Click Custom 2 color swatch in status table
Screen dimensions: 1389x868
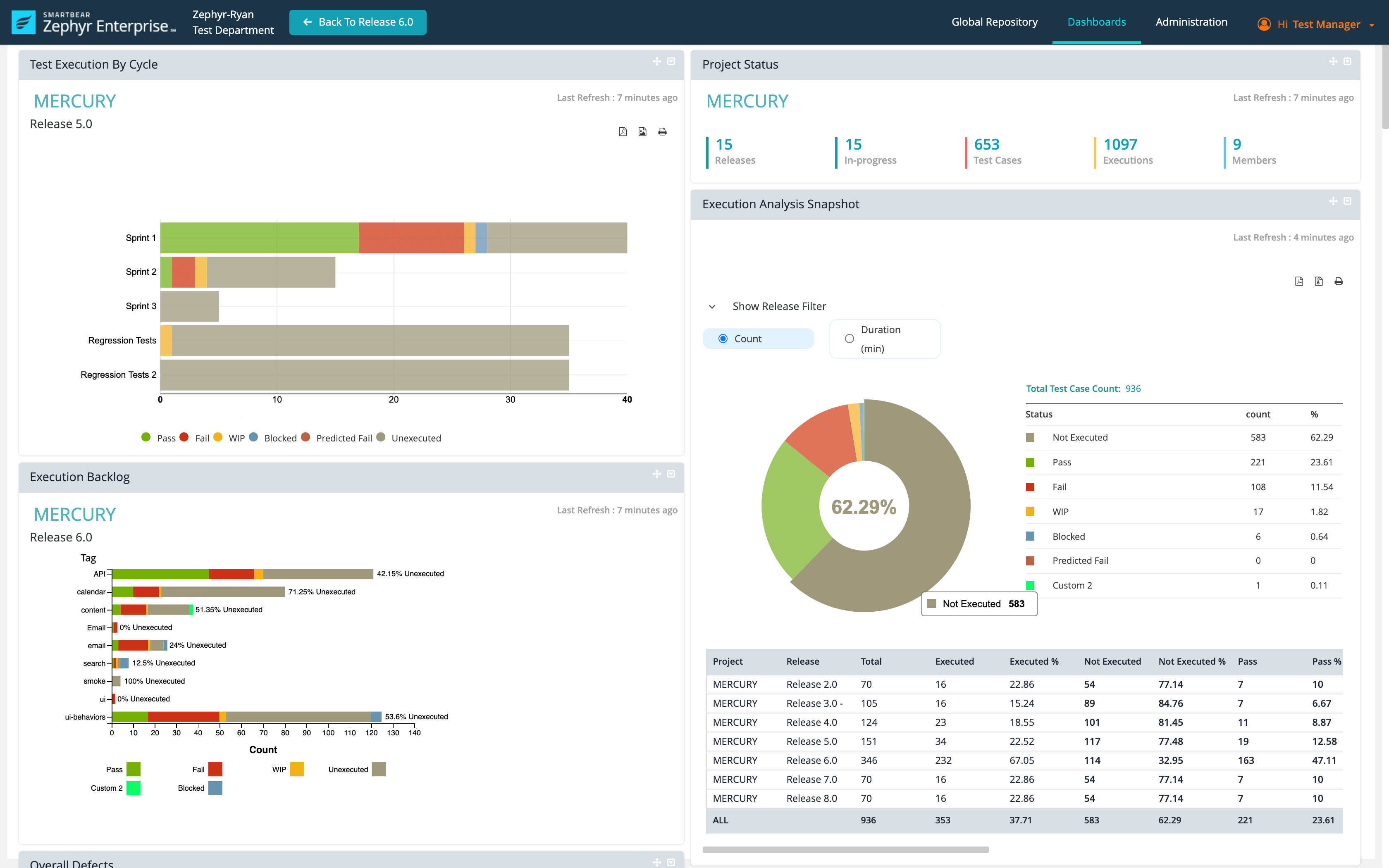(x=1030, y=586)
